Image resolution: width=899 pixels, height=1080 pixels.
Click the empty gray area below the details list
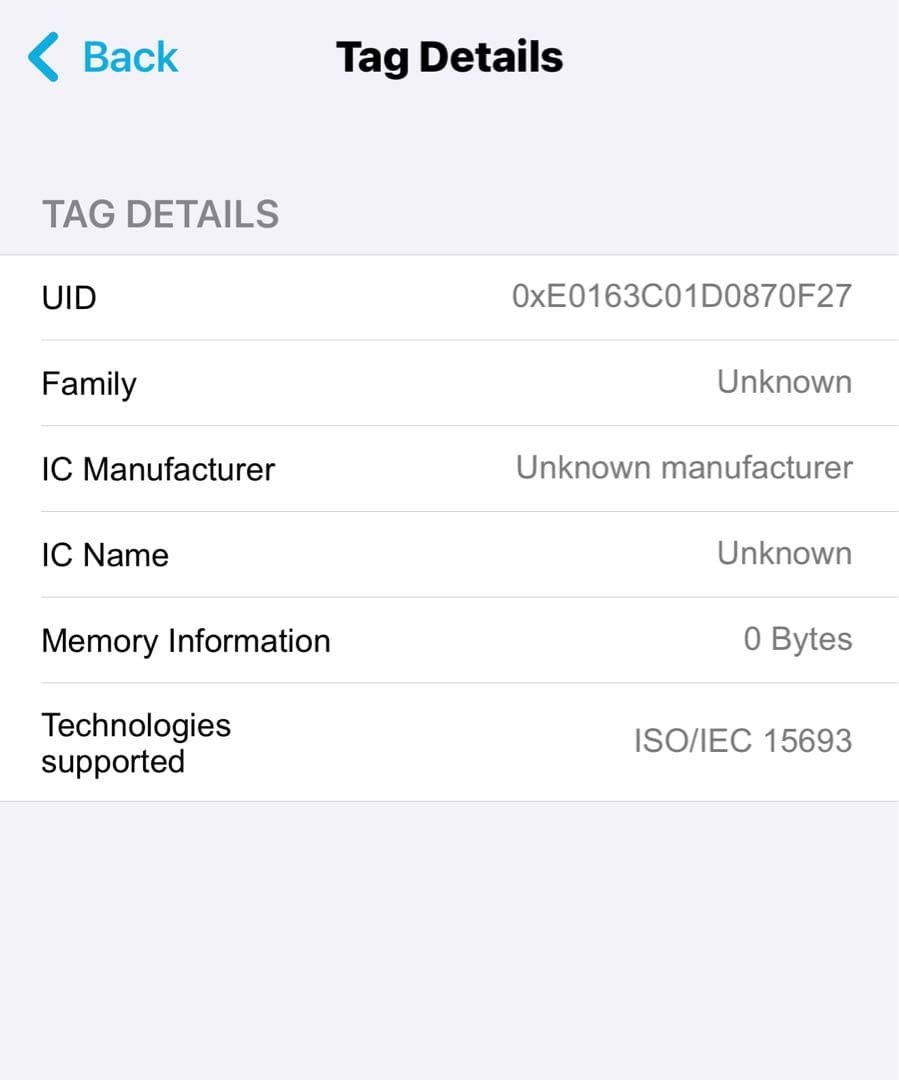[449, 940]
